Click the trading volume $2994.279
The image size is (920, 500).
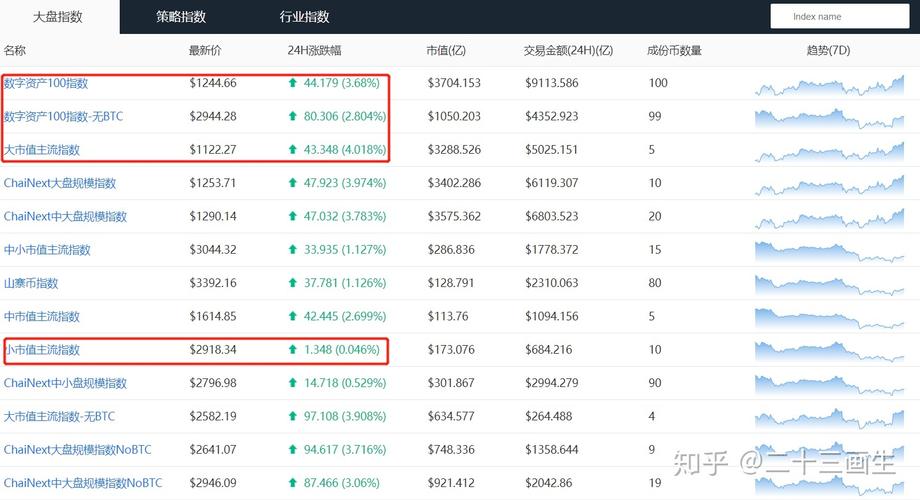tap(552, 383)
